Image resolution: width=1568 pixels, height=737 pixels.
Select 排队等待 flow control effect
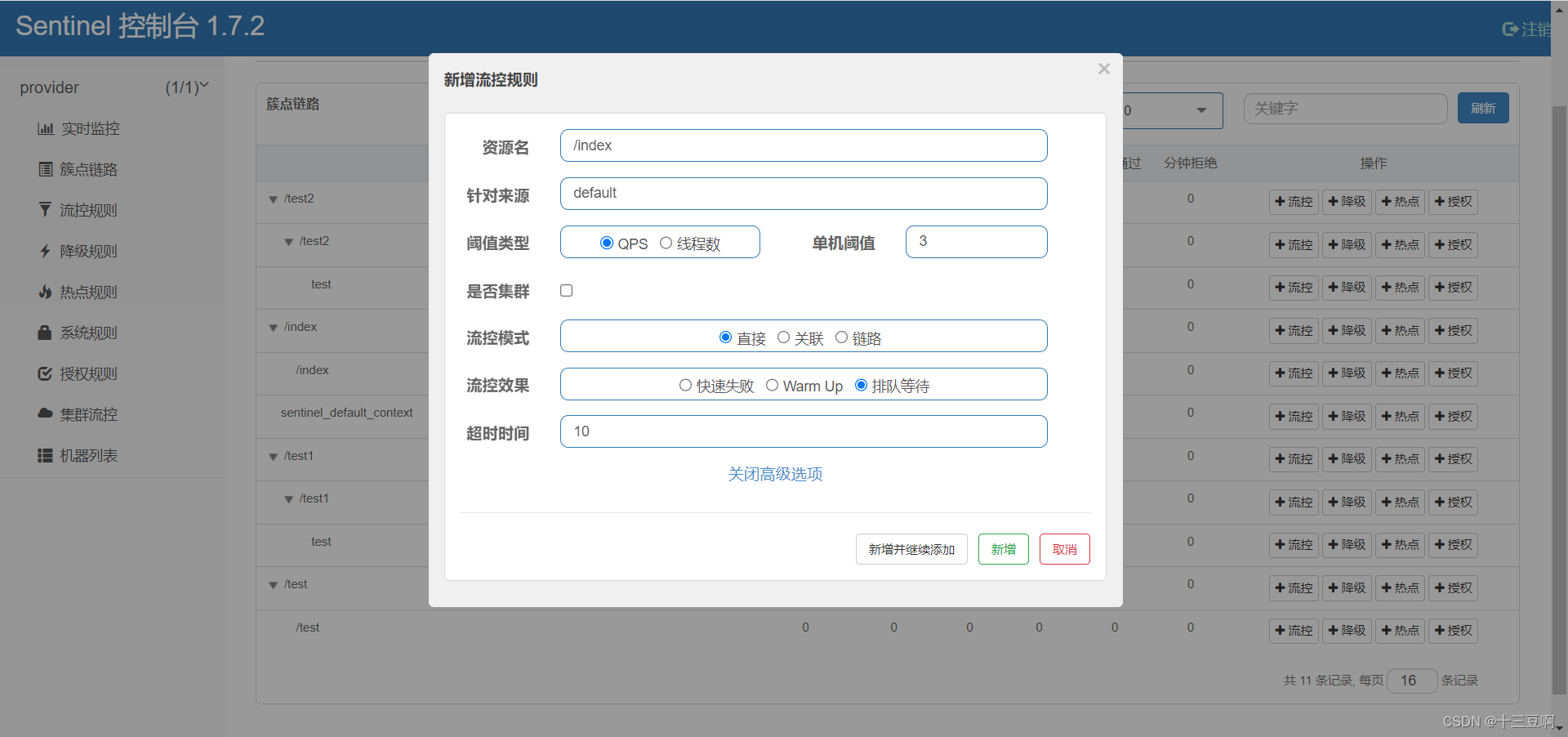861,385
